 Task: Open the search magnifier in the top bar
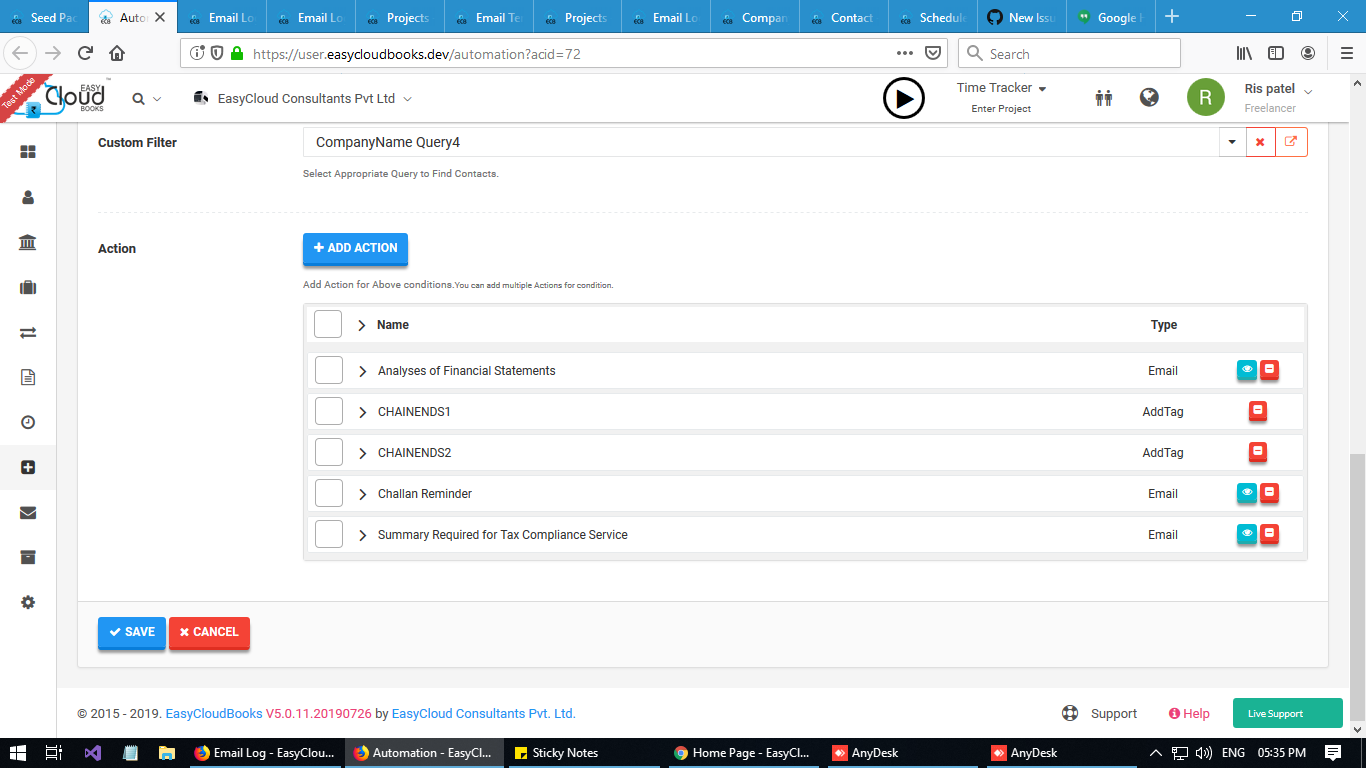pyautogui.click(x=141, y=98)
